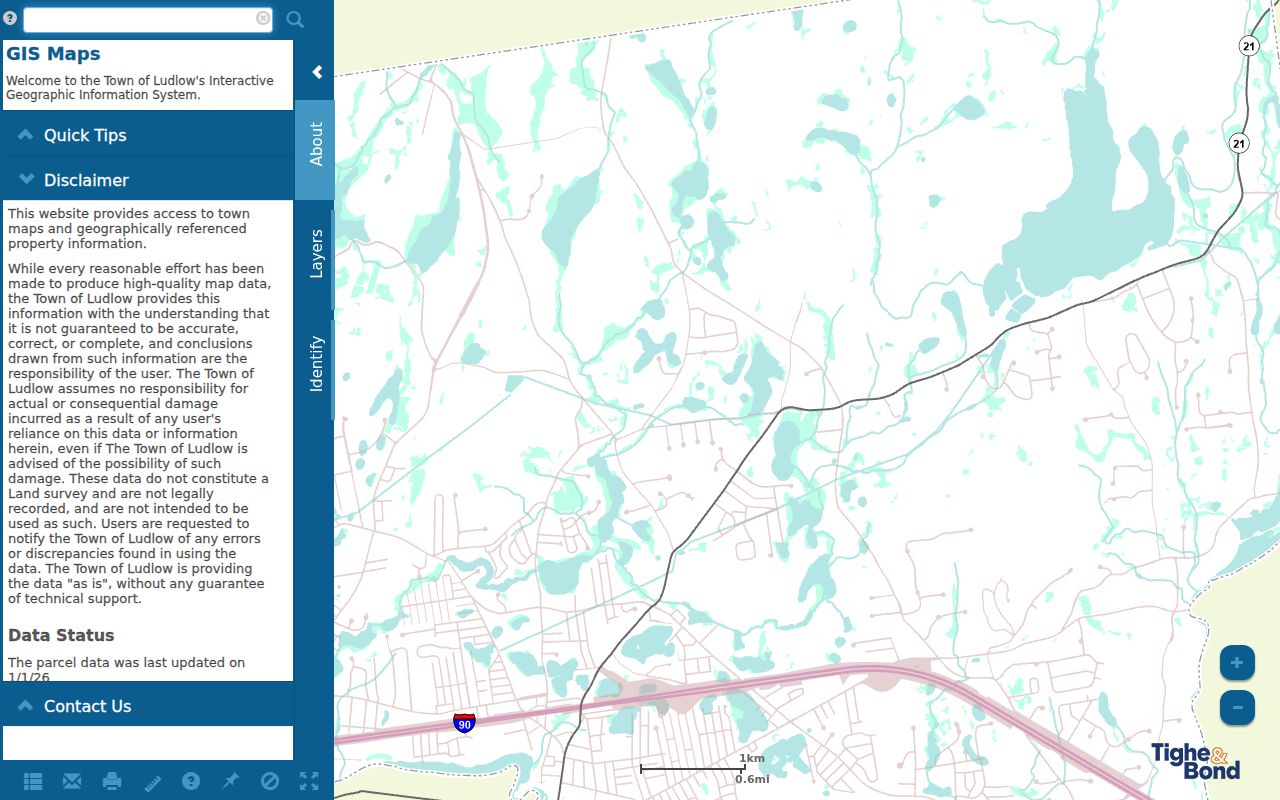
Task: Open the help icon beside the search box
Action: 10,18
